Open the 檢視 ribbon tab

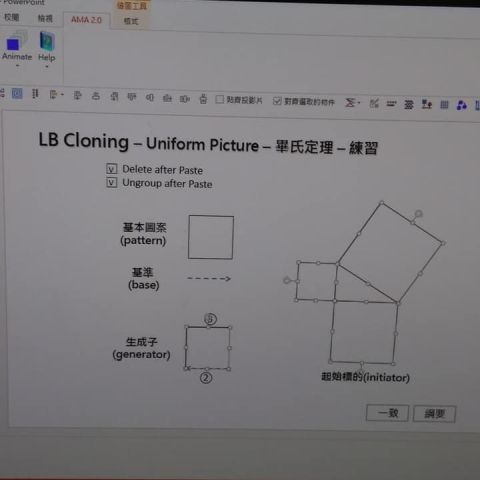tap(45, 18)
